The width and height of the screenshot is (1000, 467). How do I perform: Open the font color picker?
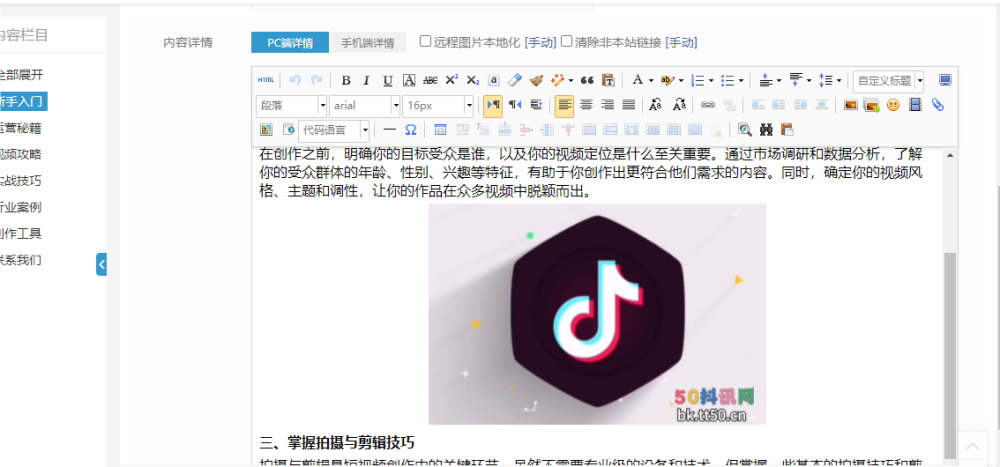(638, 80)
